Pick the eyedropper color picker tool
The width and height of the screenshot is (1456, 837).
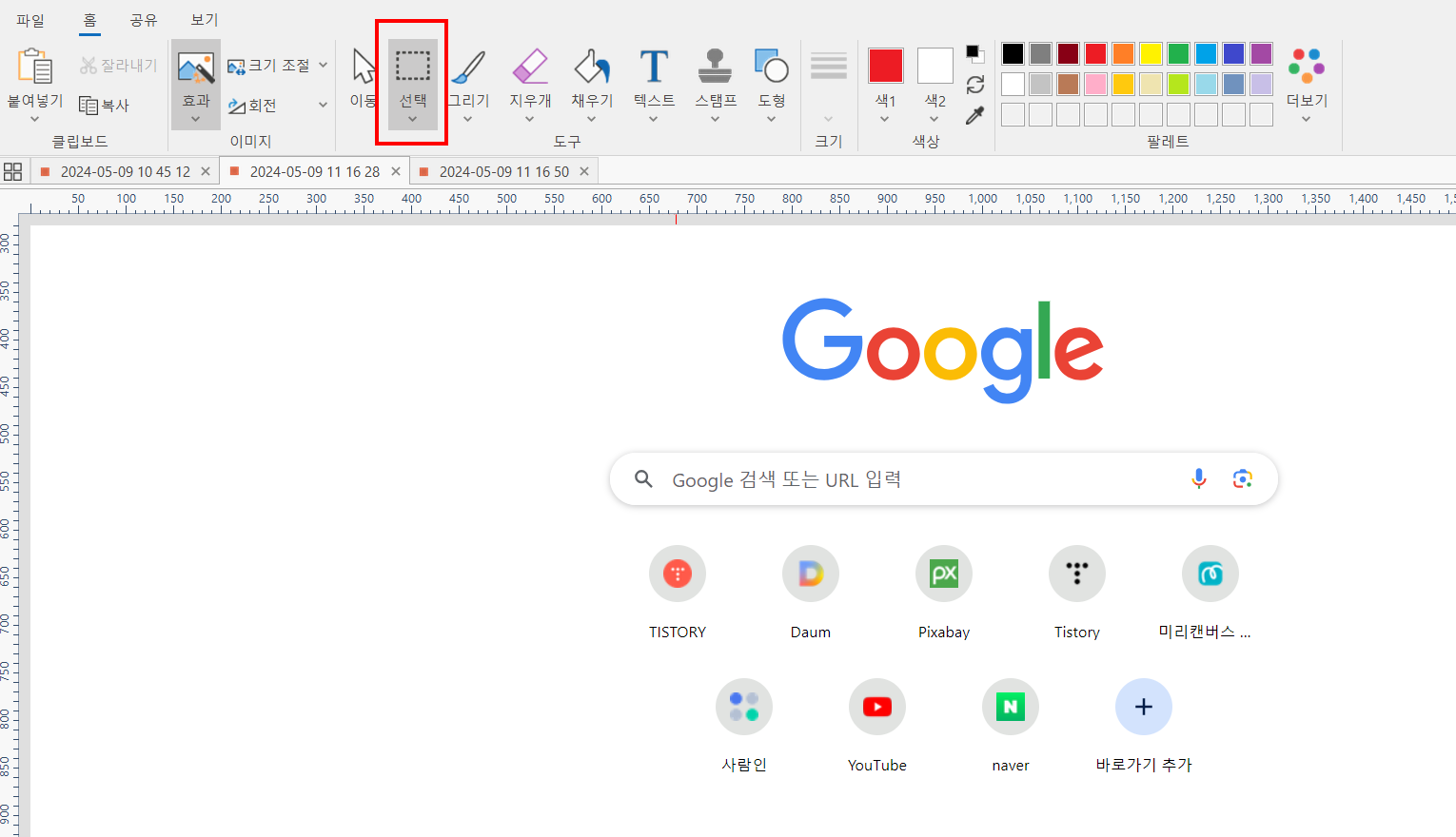coord(975,115)
